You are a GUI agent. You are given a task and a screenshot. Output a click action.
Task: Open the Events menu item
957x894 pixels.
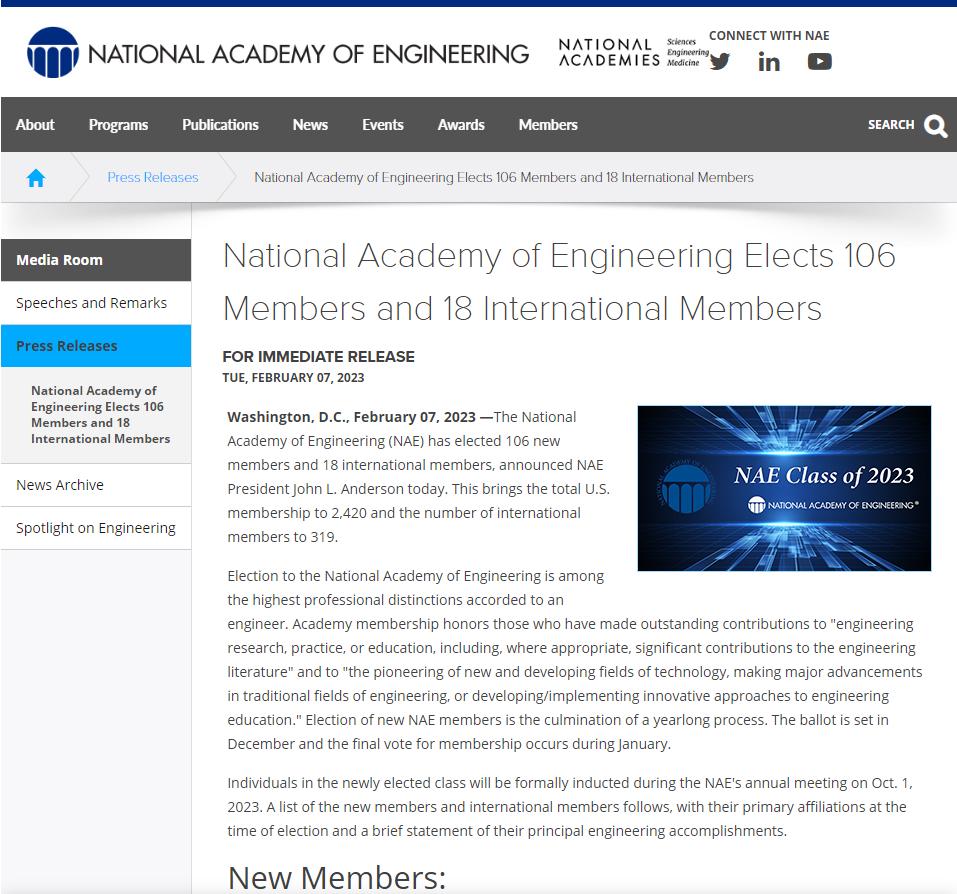[x=382, y=125]
